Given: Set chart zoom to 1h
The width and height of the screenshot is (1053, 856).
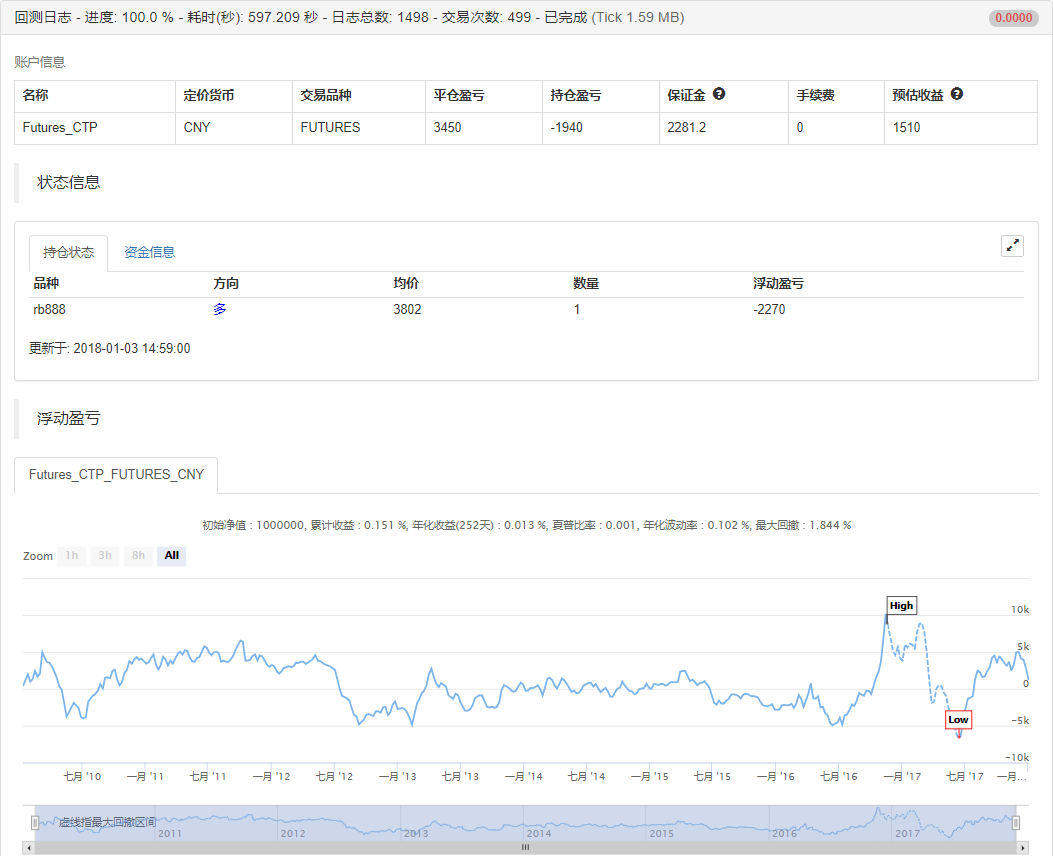Looking at the screenshot, I should [x=72, y=556].
